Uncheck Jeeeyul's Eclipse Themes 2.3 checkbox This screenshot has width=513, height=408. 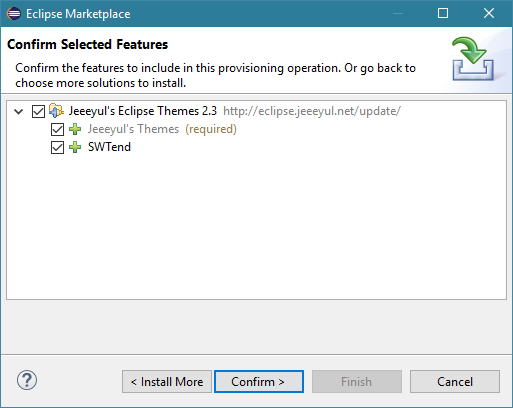point(38,111)
